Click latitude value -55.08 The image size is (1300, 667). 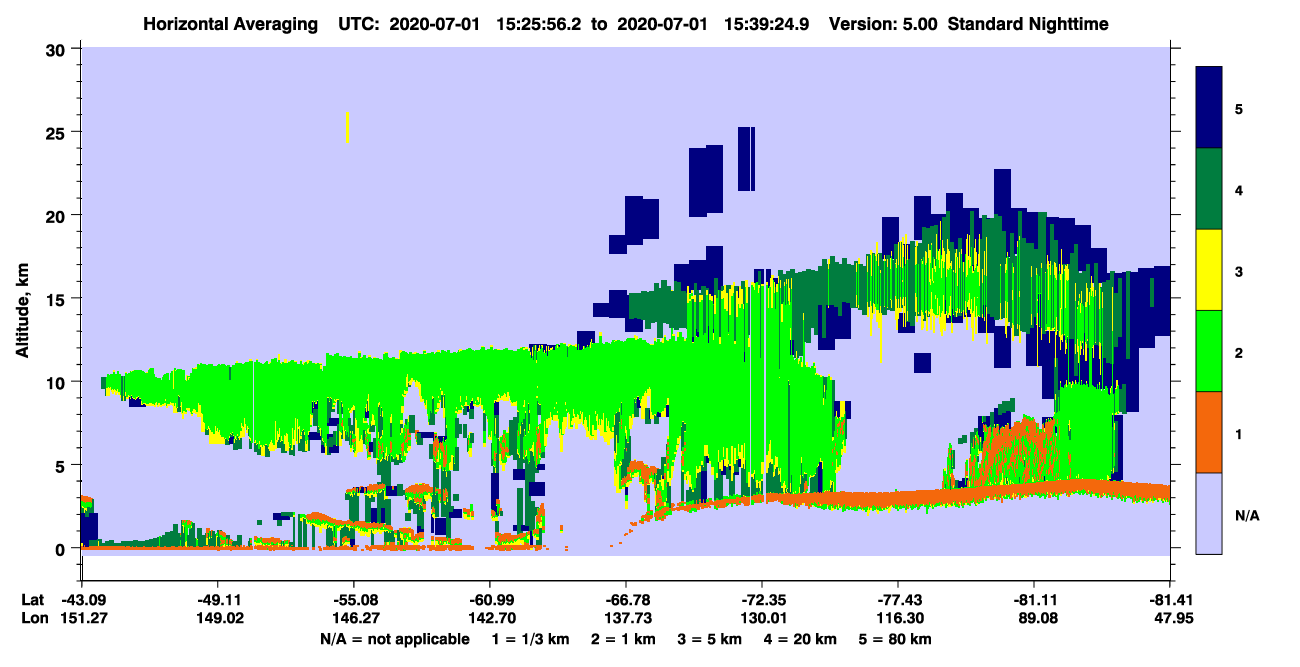(x=354, y=600)
